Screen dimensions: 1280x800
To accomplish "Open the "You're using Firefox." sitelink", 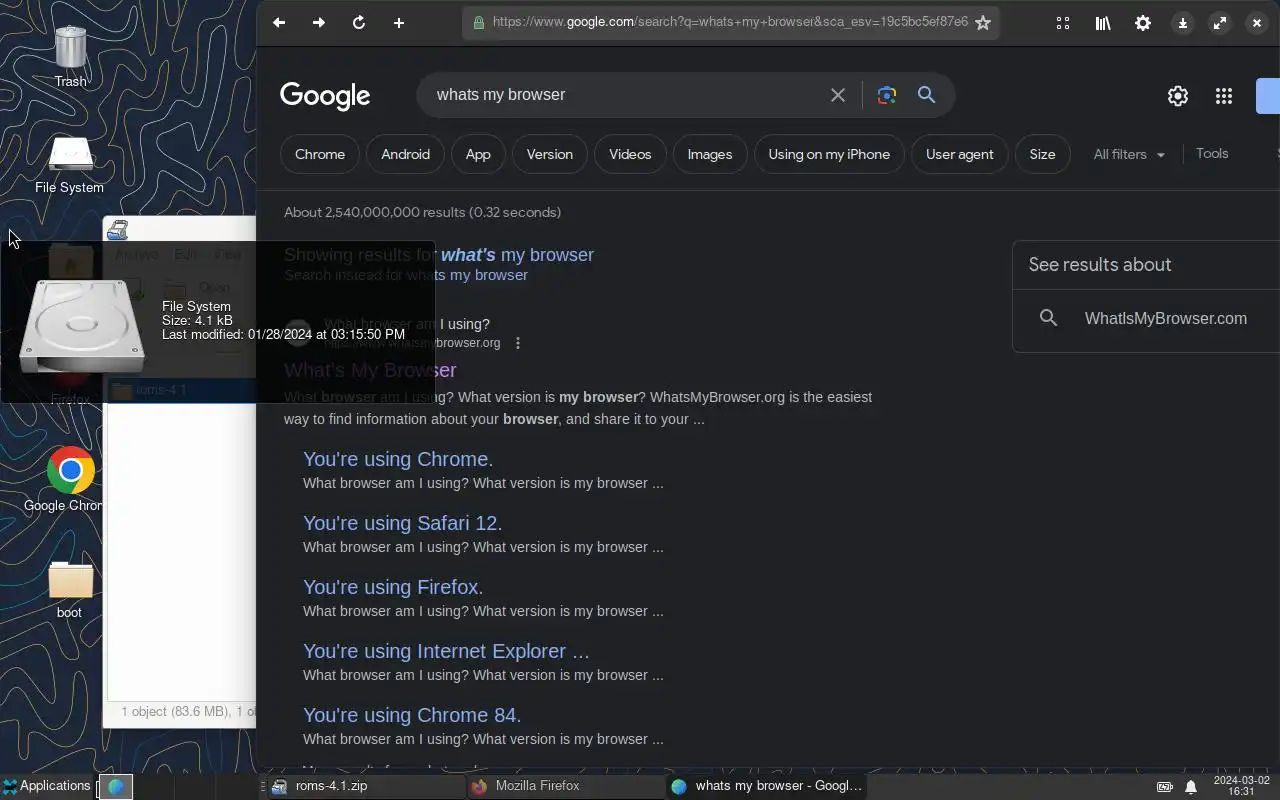I will (x=393, y=587).
